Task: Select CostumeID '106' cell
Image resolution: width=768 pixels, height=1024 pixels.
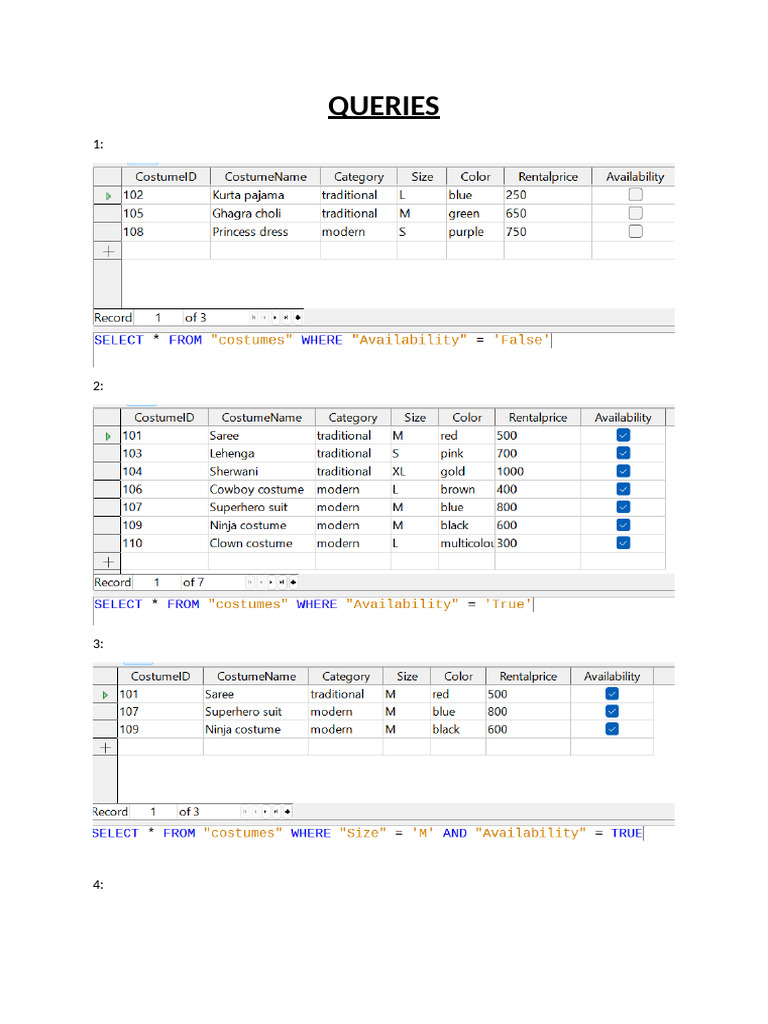Action: [x=165, y=489]
